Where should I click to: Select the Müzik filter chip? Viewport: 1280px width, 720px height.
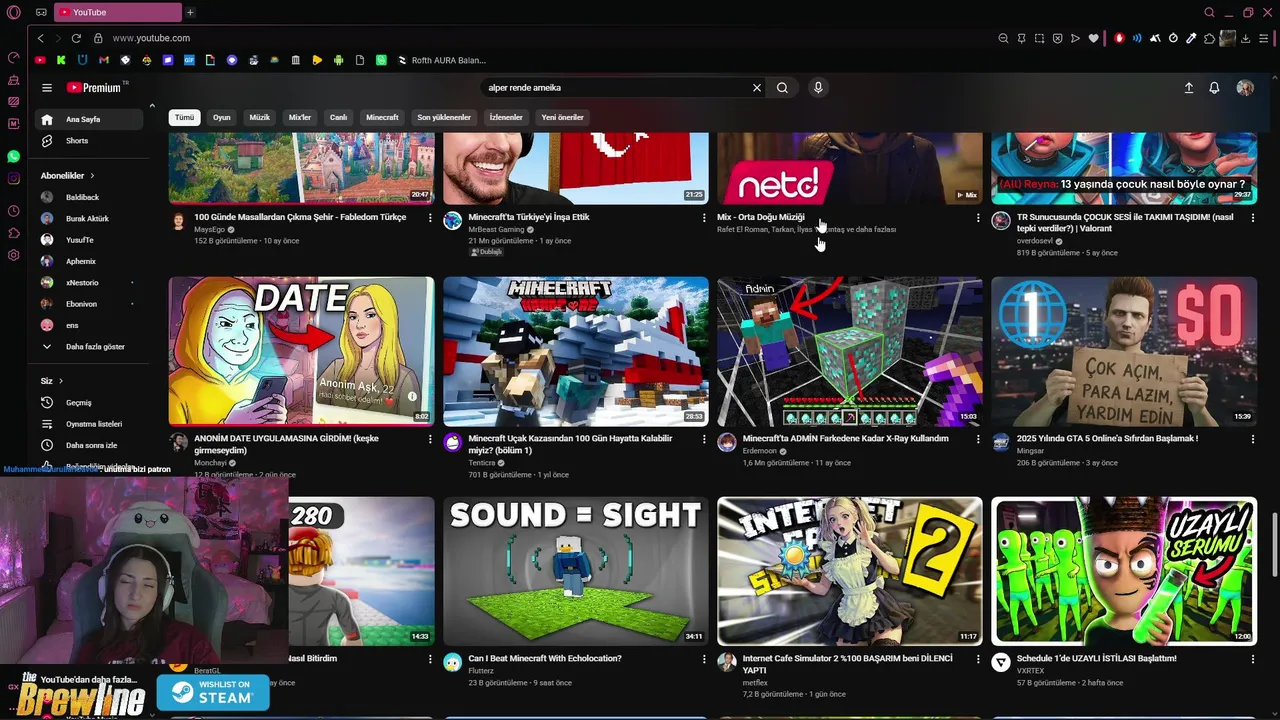tap(260, 117)
